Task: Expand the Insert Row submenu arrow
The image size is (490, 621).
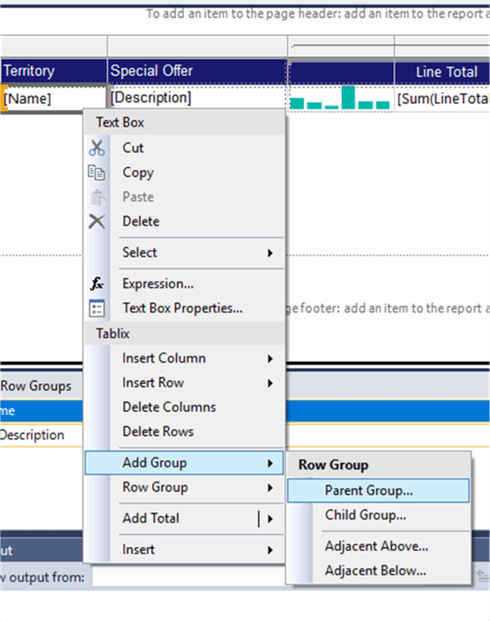Action: pyautogui.click(x=270, y=383)
